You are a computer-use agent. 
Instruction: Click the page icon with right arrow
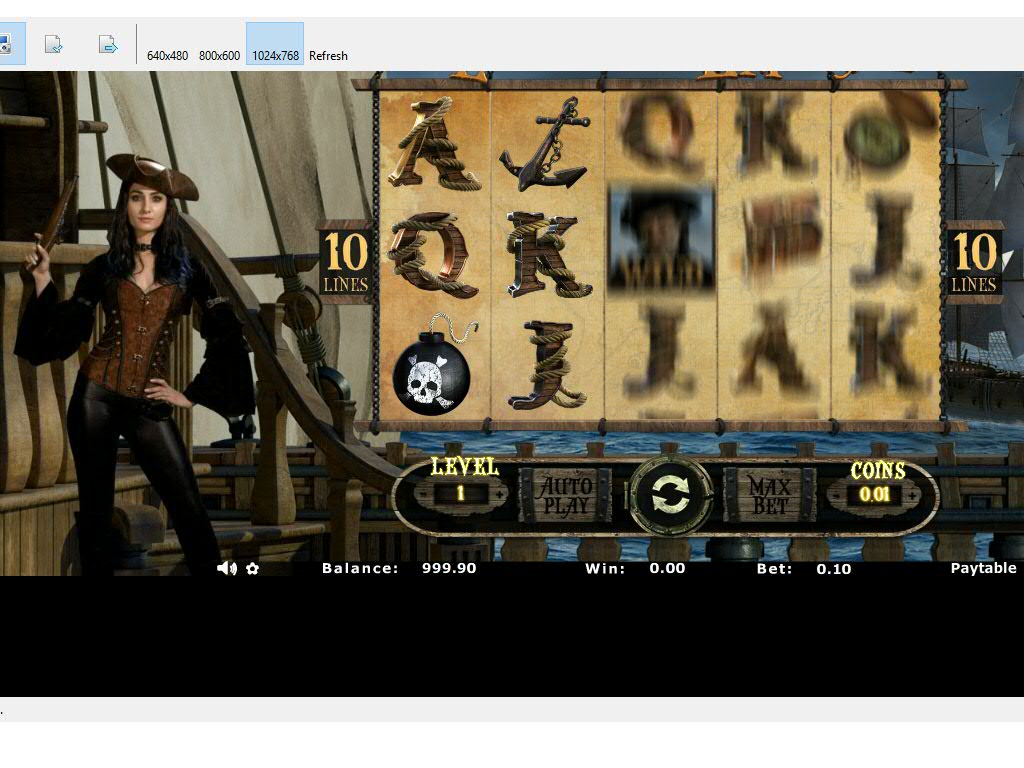pyautogui.click(x=108, y=44)
